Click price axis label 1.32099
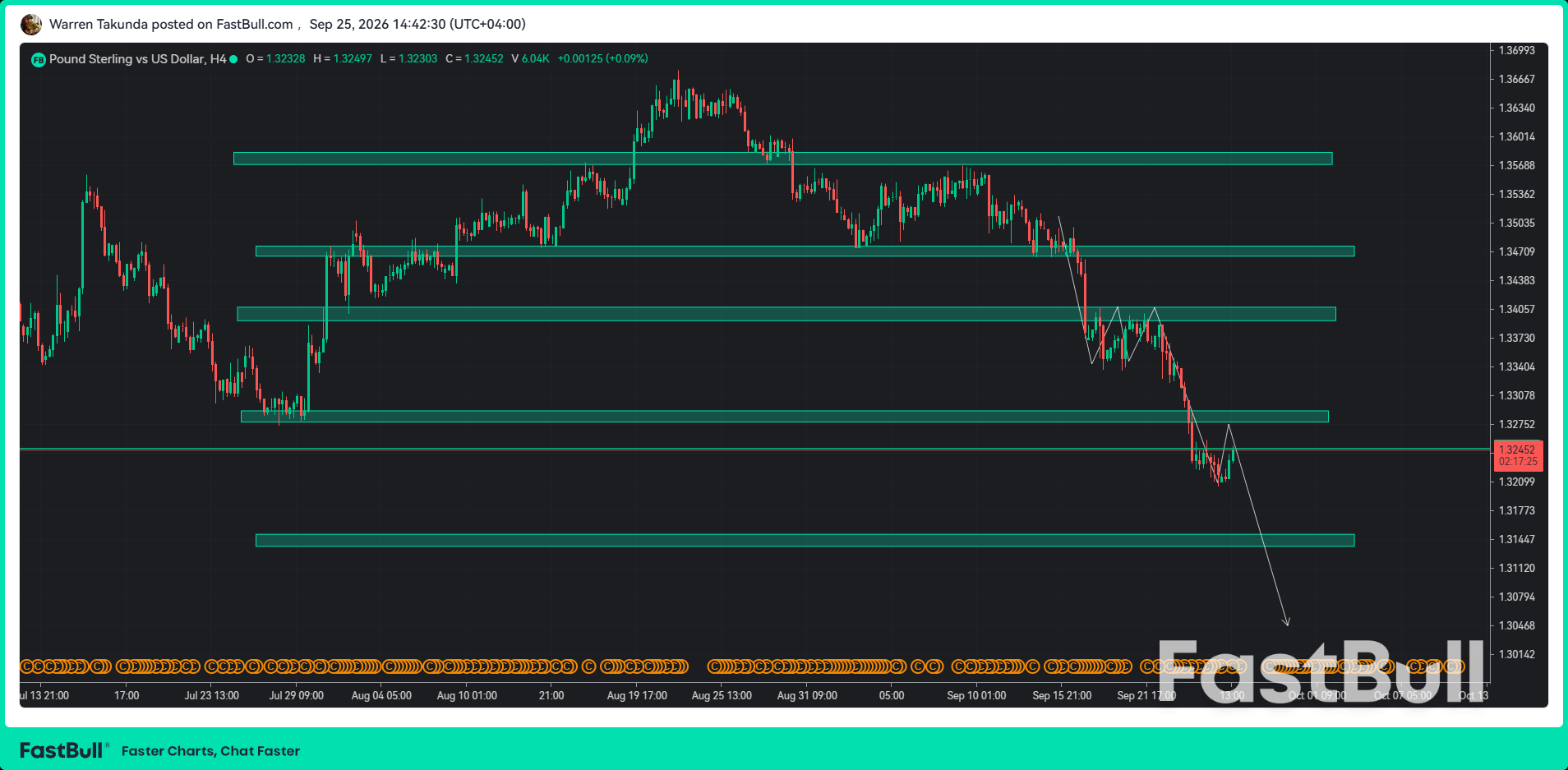This screenshot has height=770, width=1568. (1517, 482)
